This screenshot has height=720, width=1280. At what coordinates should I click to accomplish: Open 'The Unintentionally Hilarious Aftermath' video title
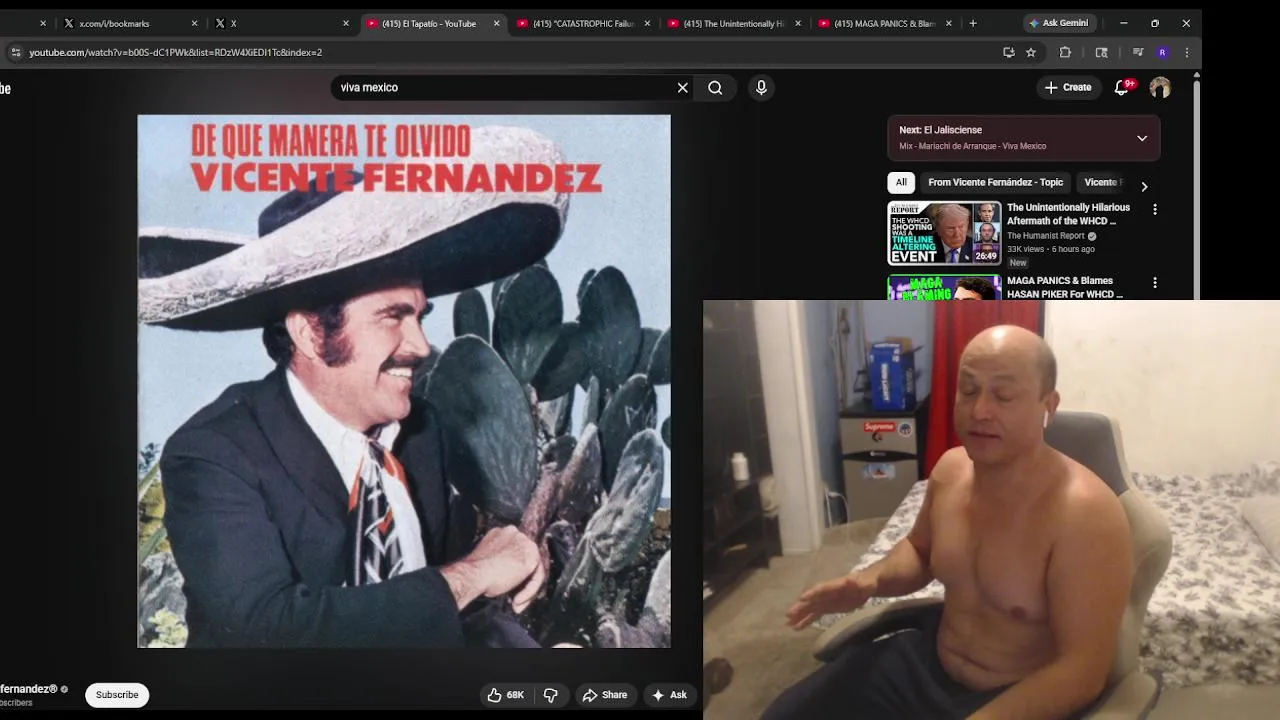point(1068,214)
